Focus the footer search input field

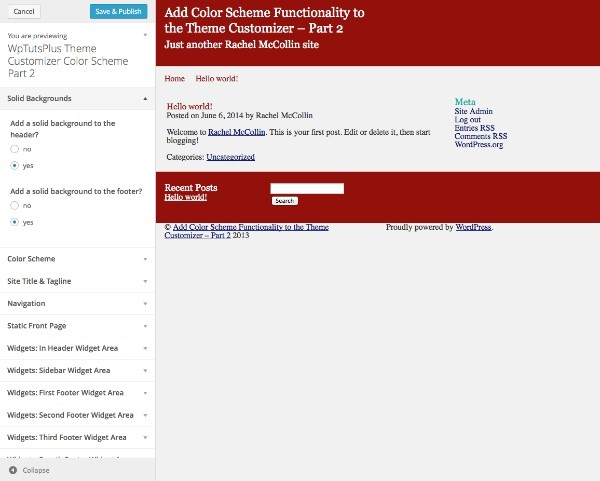click(307, 188)
